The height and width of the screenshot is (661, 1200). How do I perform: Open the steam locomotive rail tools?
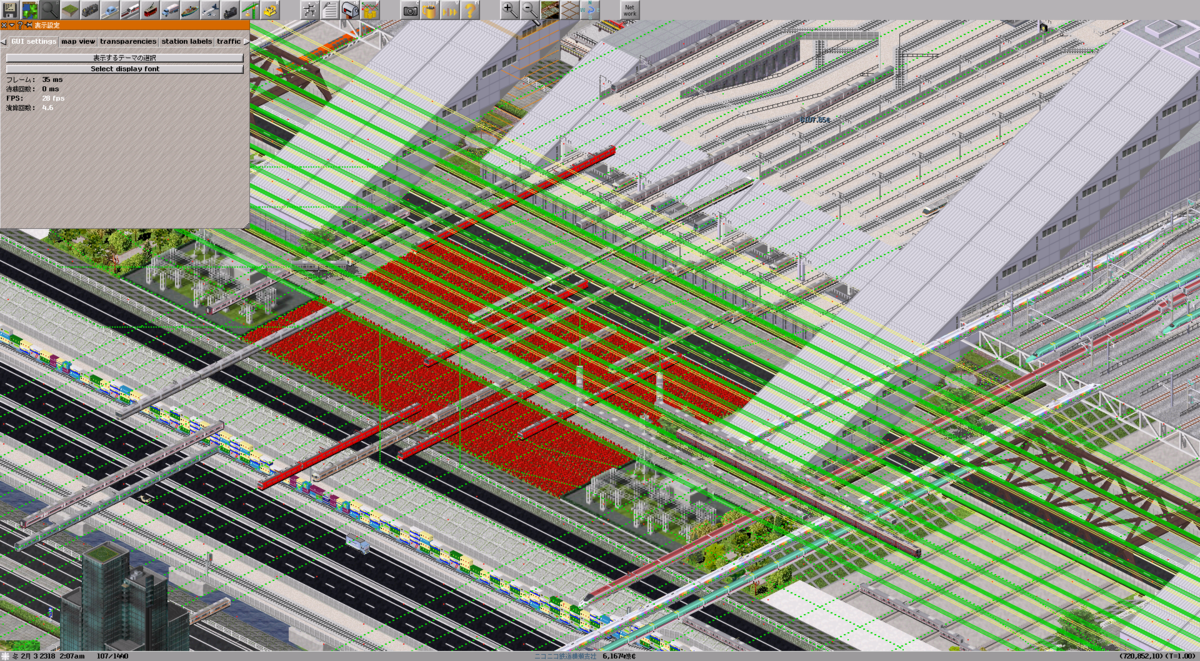click(89, 10)
